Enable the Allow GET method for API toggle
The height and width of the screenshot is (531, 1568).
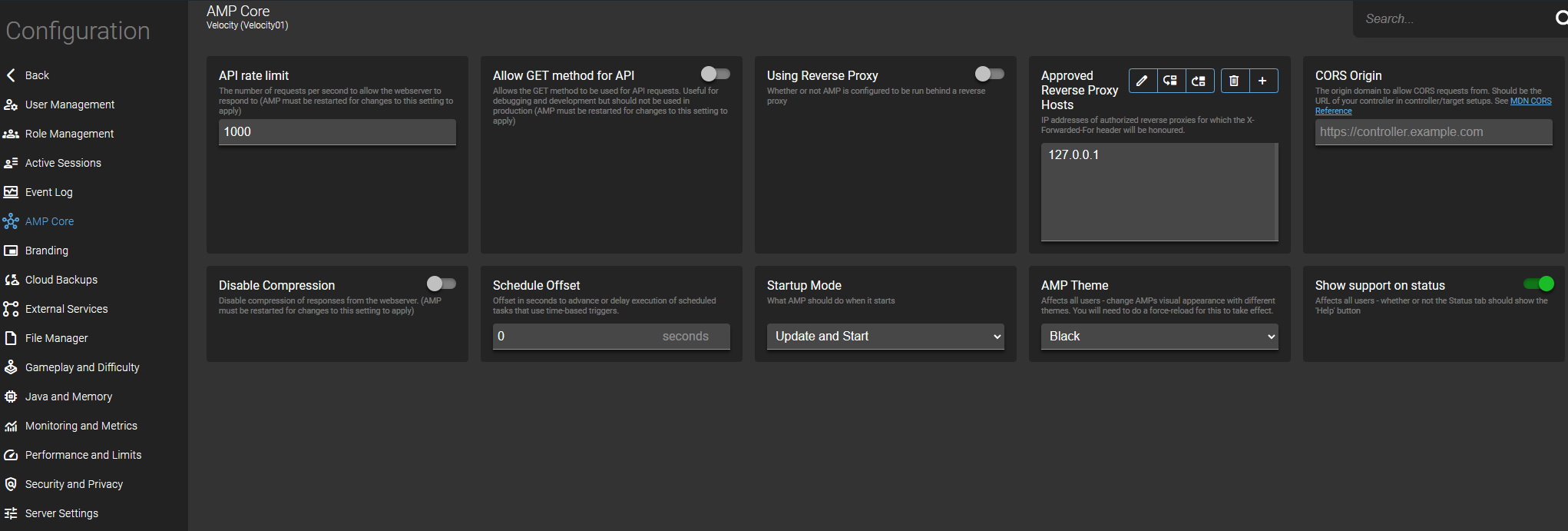pos(716,74)
